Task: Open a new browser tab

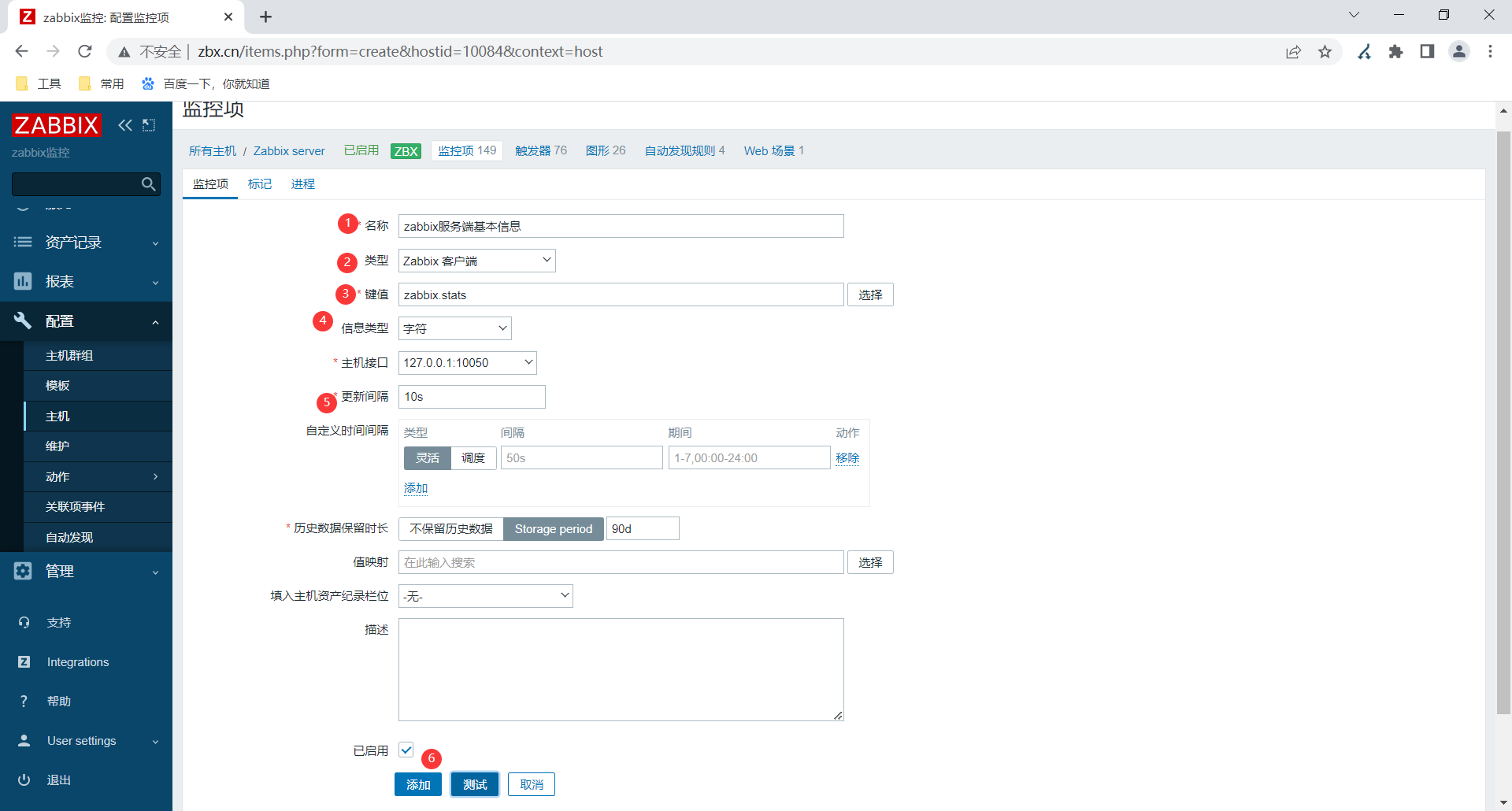Action: click(x=266, y=17)
